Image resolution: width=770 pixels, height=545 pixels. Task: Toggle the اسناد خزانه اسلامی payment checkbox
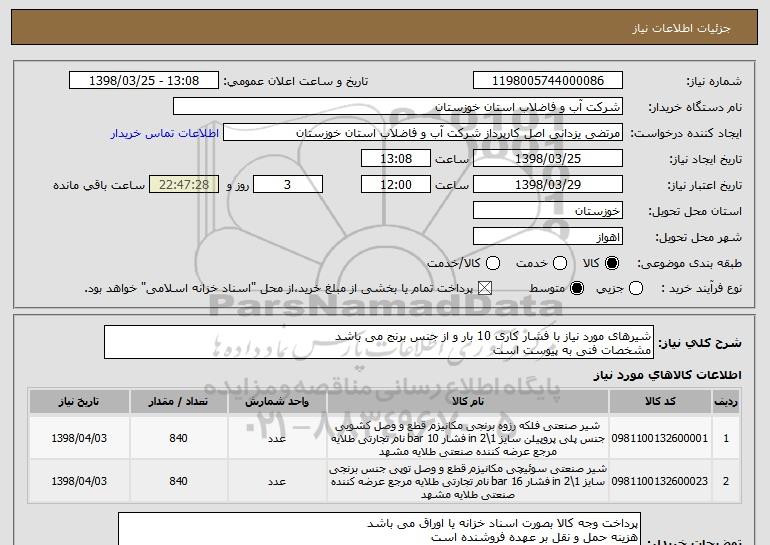[485, 288]
